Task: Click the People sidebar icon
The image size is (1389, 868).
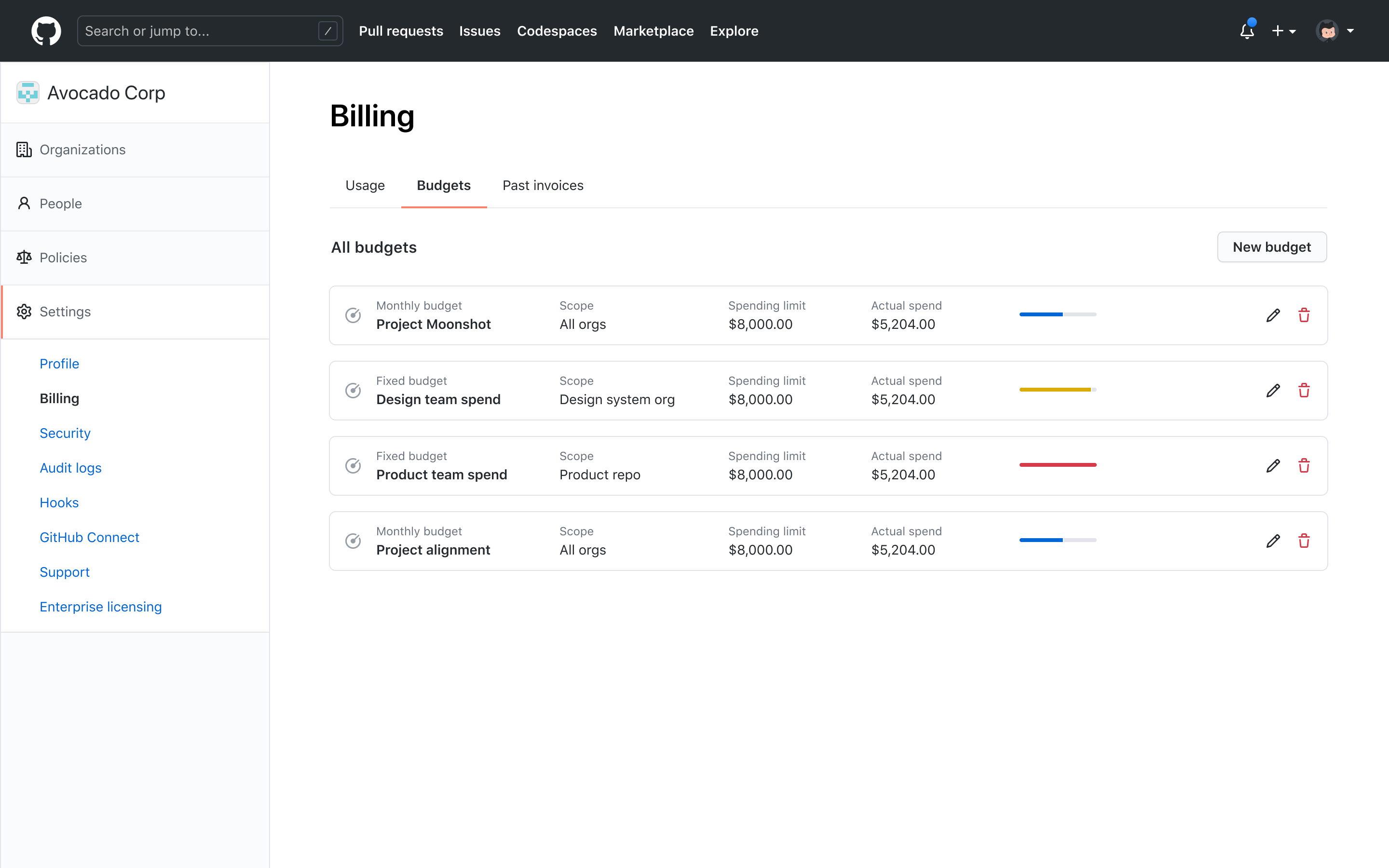Action: 24,203
